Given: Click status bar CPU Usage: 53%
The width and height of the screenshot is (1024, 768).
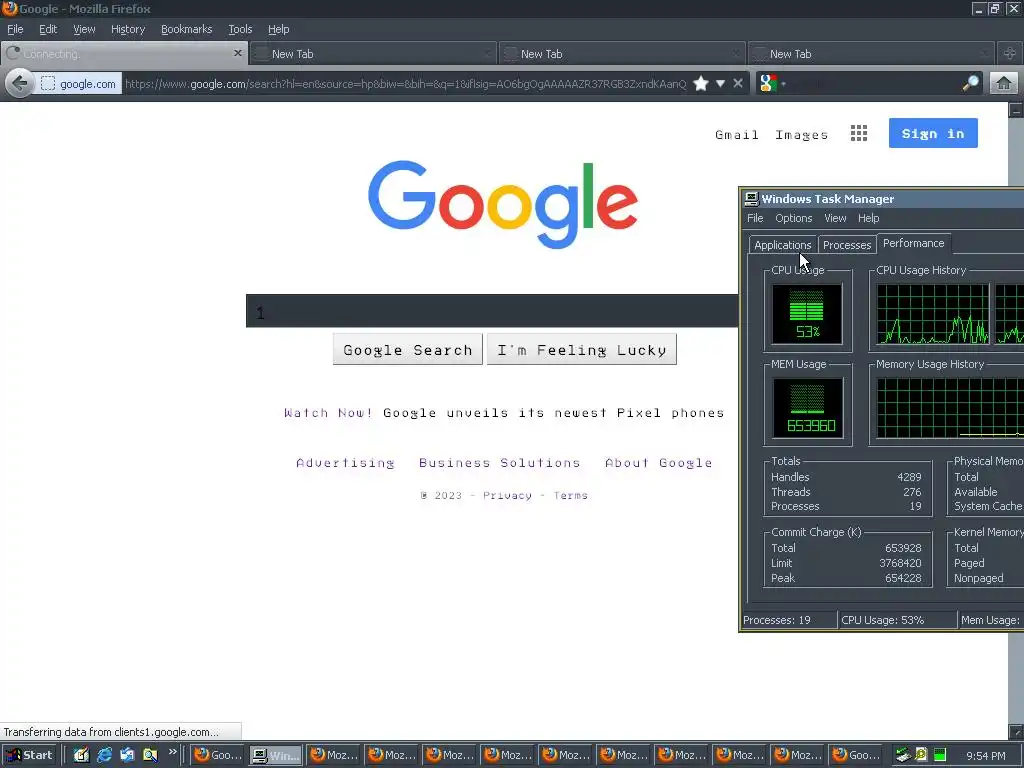Looking at the screenshot, I should tap(898, 620).
